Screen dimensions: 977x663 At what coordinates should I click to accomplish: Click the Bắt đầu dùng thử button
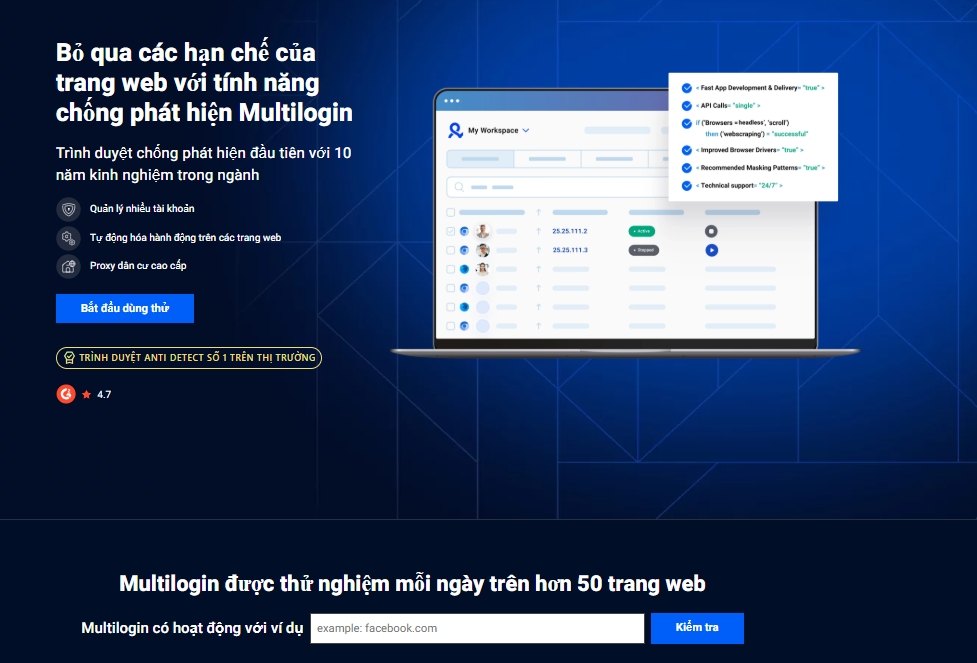(x=125, y=308)
